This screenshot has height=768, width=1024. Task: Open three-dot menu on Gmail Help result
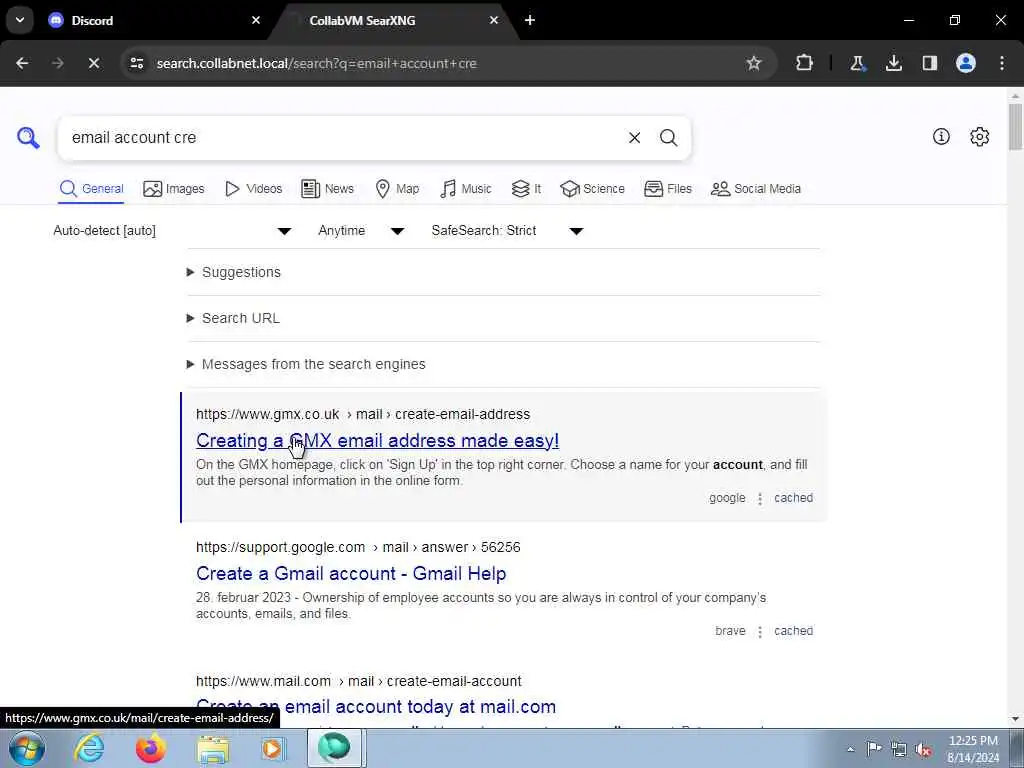point(760,632)
